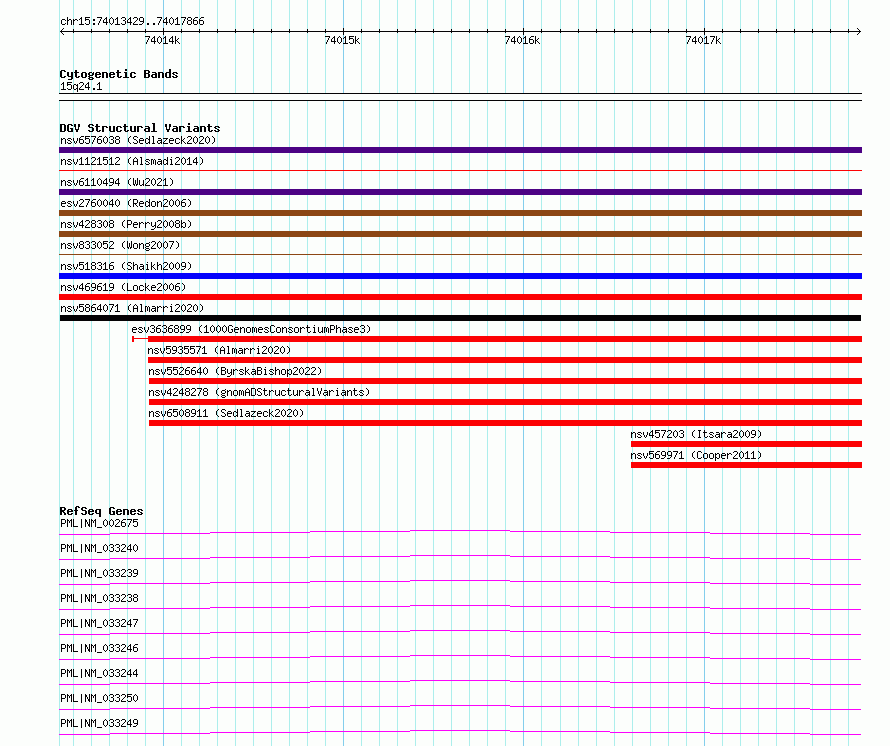Click the purple bar for nsv6110494

click(460, 192)
